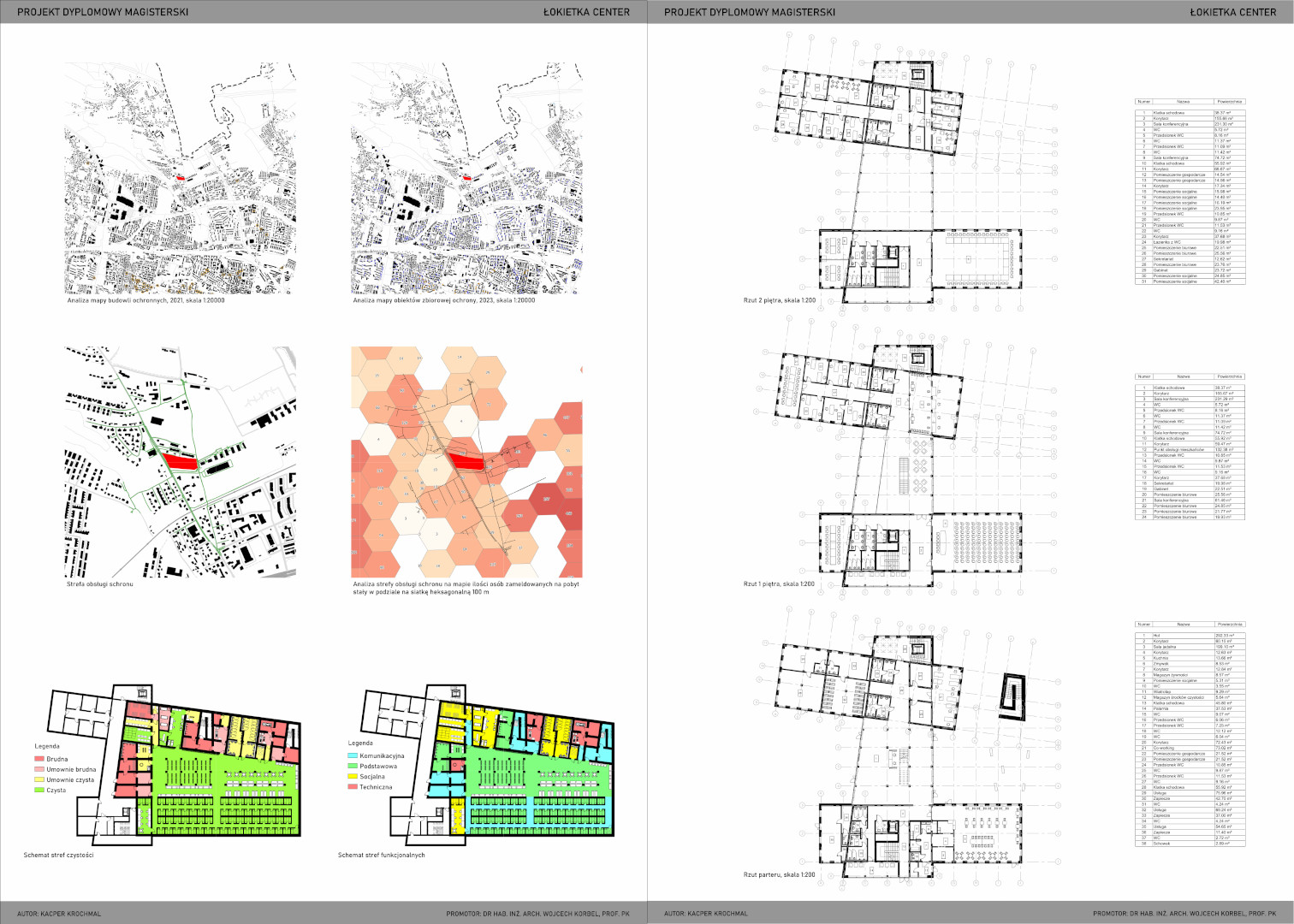Click the Rzut 1 piętra caption
Screen dimensions: 1294x924
[x=779, y=584]
